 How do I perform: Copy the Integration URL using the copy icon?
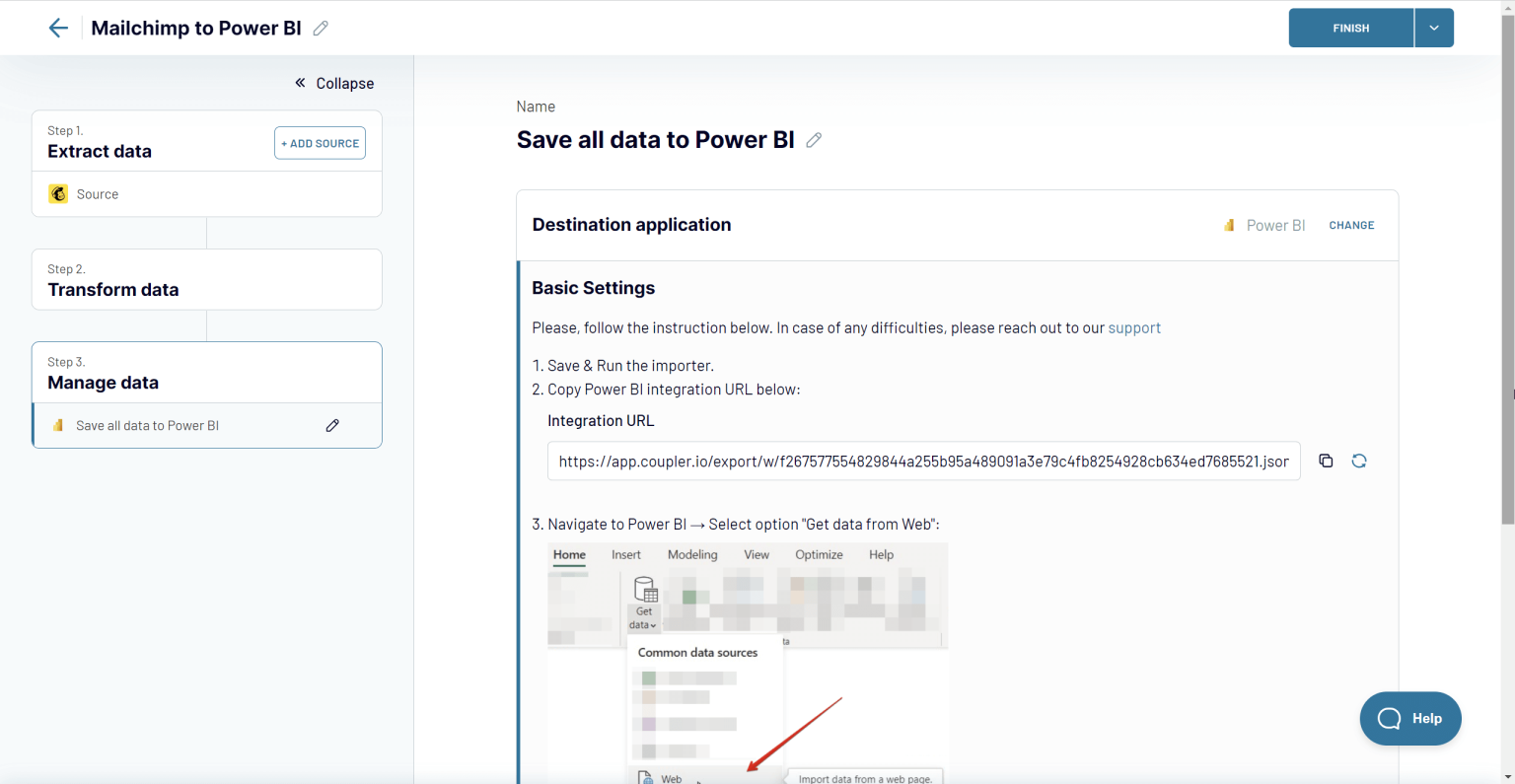[x=1326, y=461]
